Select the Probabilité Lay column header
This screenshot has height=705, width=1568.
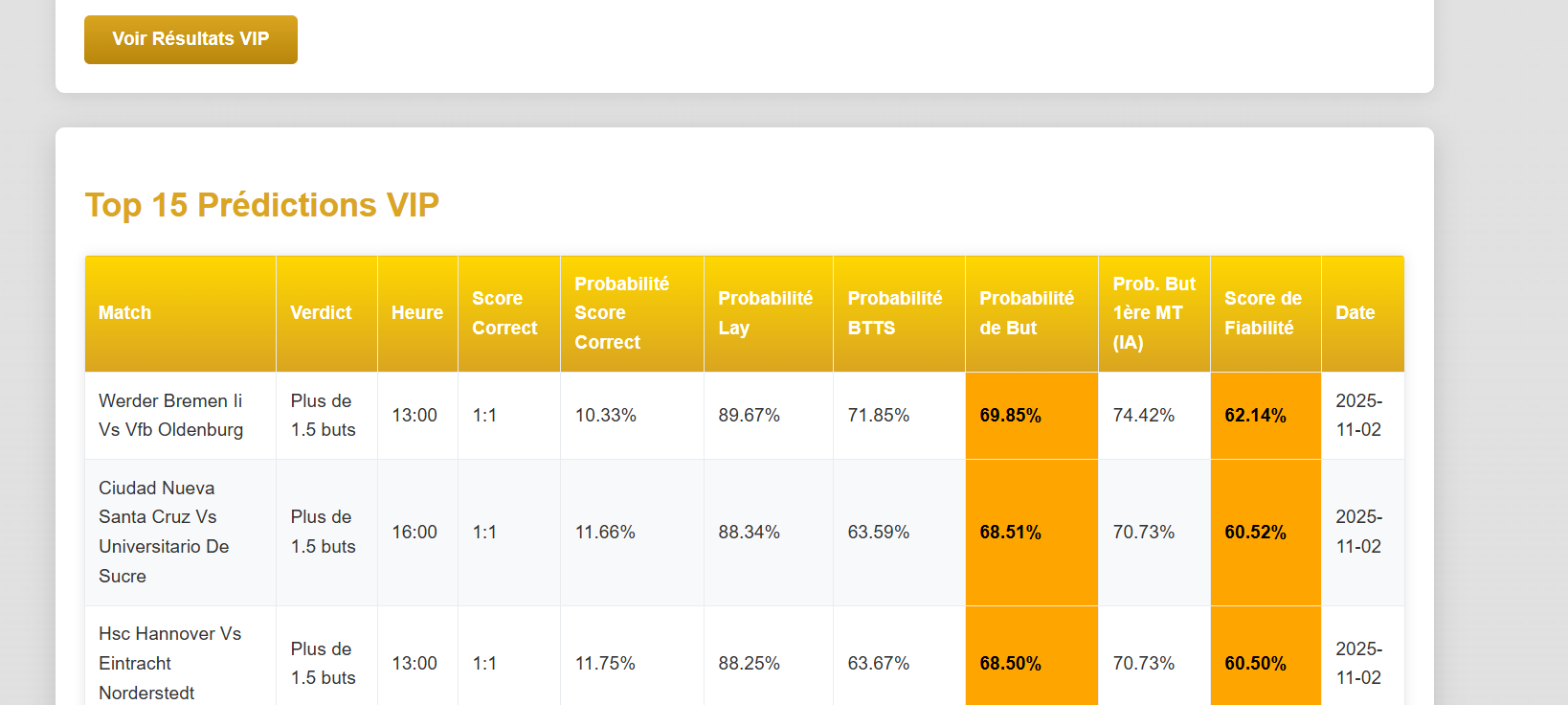coord(769,313)
